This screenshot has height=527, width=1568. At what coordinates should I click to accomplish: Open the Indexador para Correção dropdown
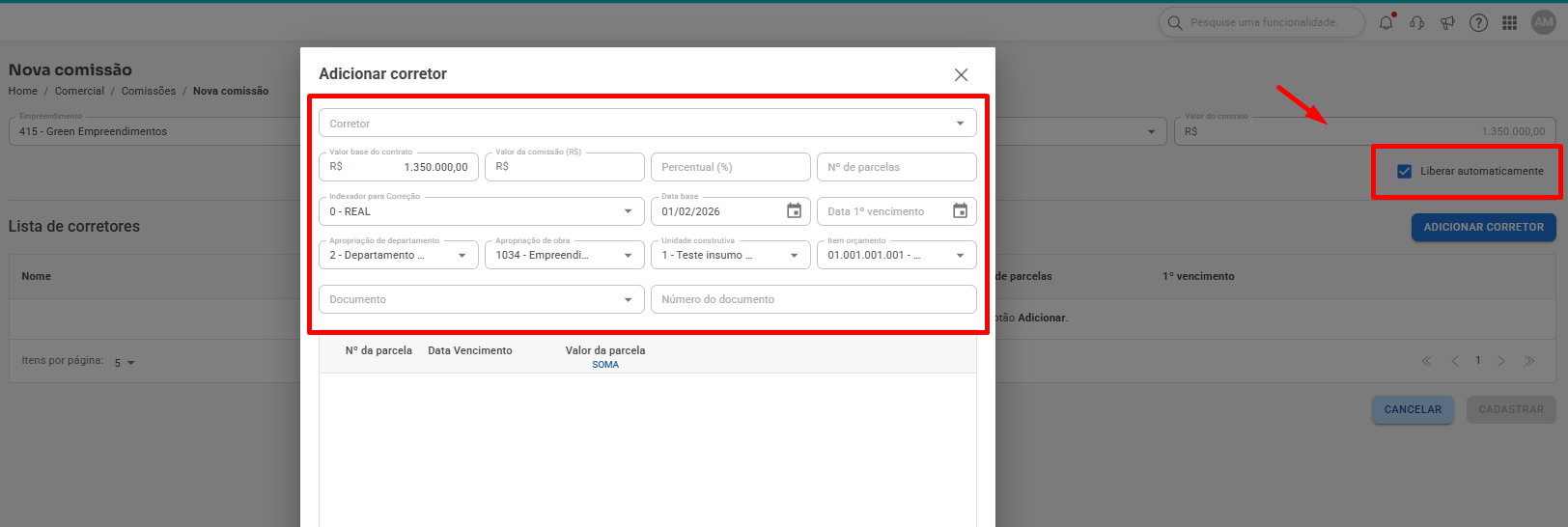tap(482, 210)
